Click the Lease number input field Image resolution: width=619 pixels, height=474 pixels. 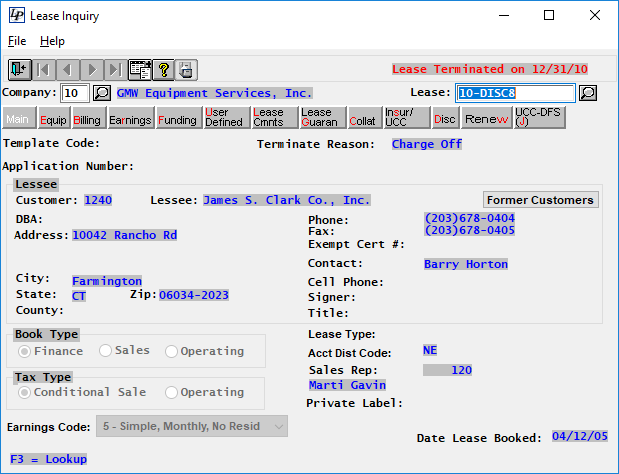515,93
